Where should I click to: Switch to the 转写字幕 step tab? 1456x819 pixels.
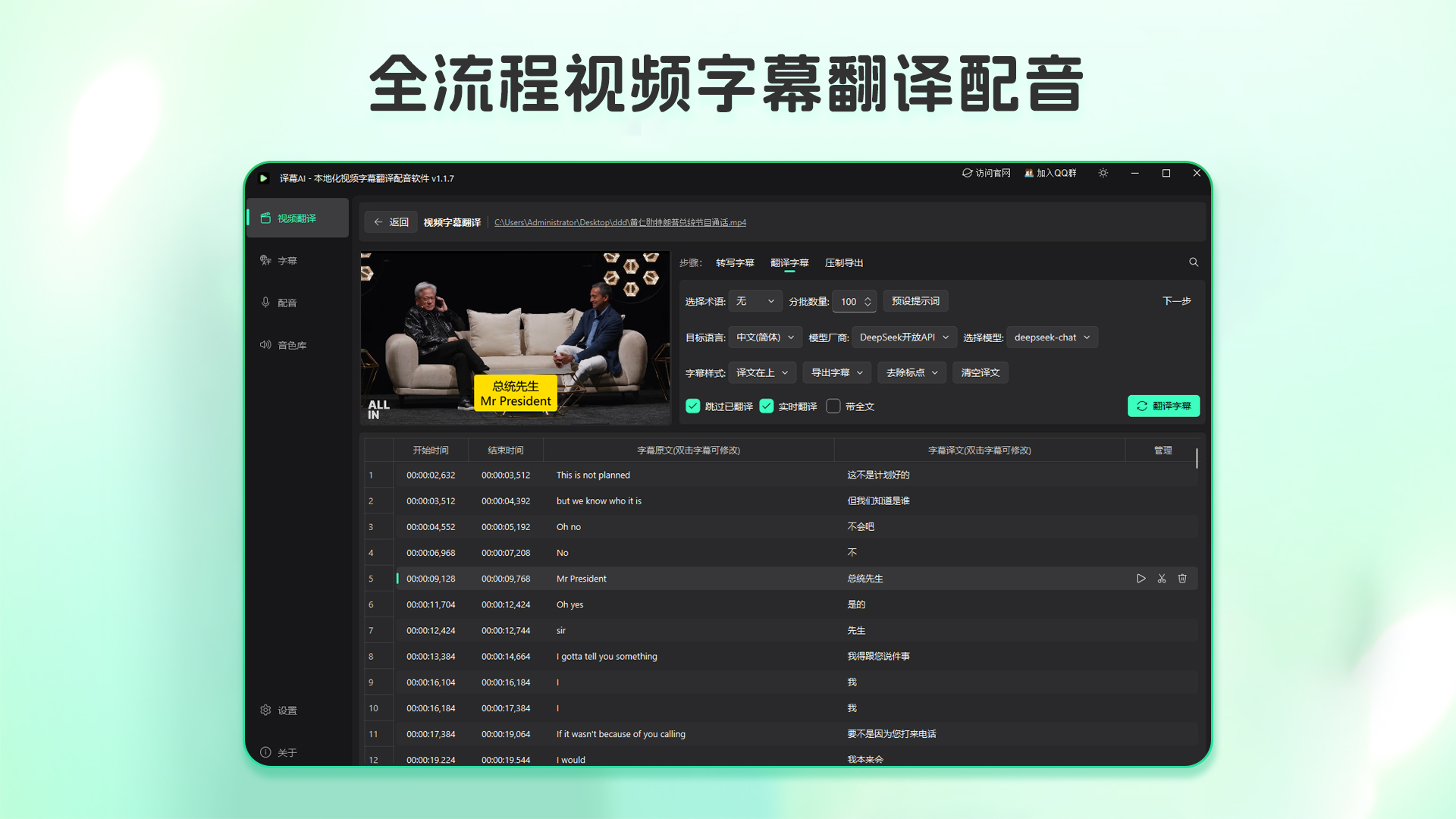(735, 263)
